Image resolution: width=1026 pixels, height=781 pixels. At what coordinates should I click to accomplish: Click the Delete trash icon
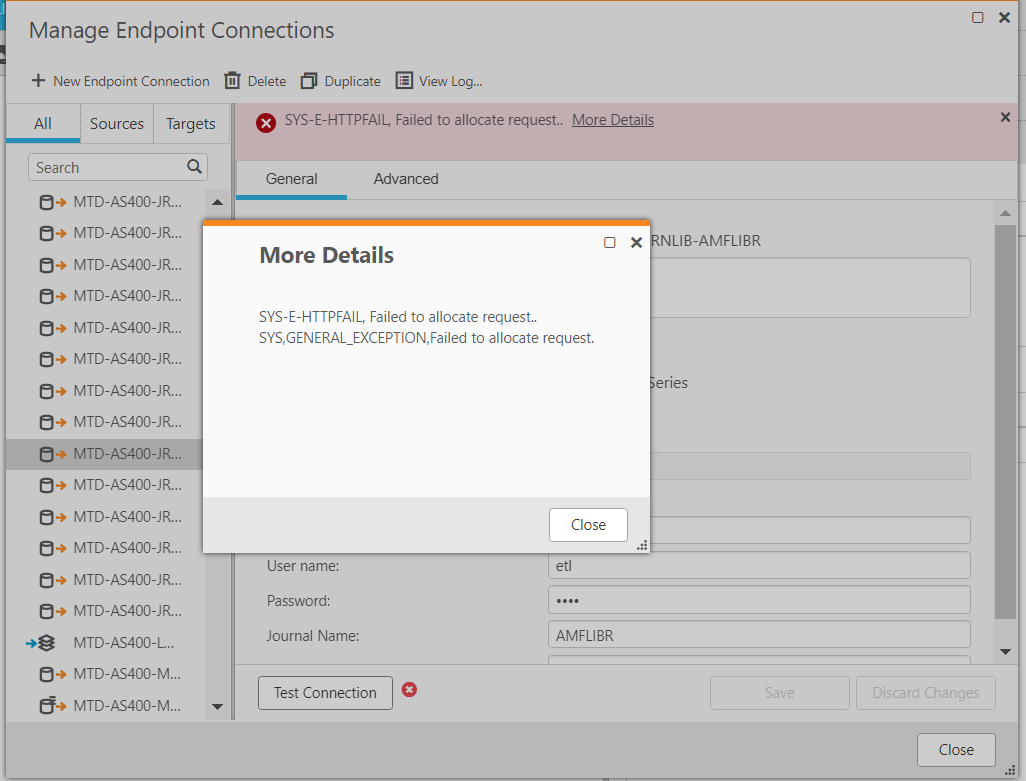[x=232, y=81]
